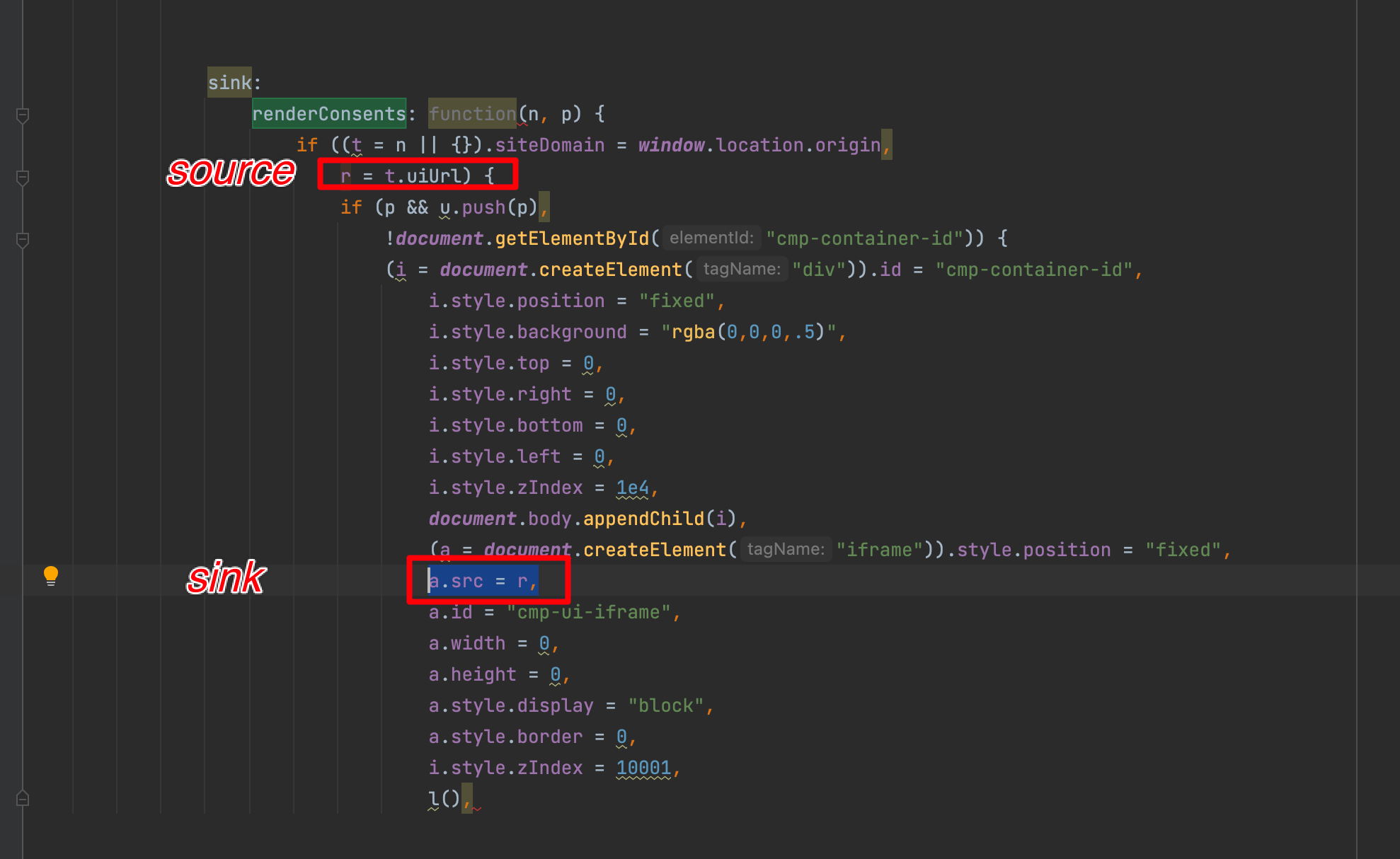Click the yellow lightbulb quick-fix icon
Image resolution: width=1400 pixels, height=859 pixels.
pyautogui.click(x=50, y=576)
